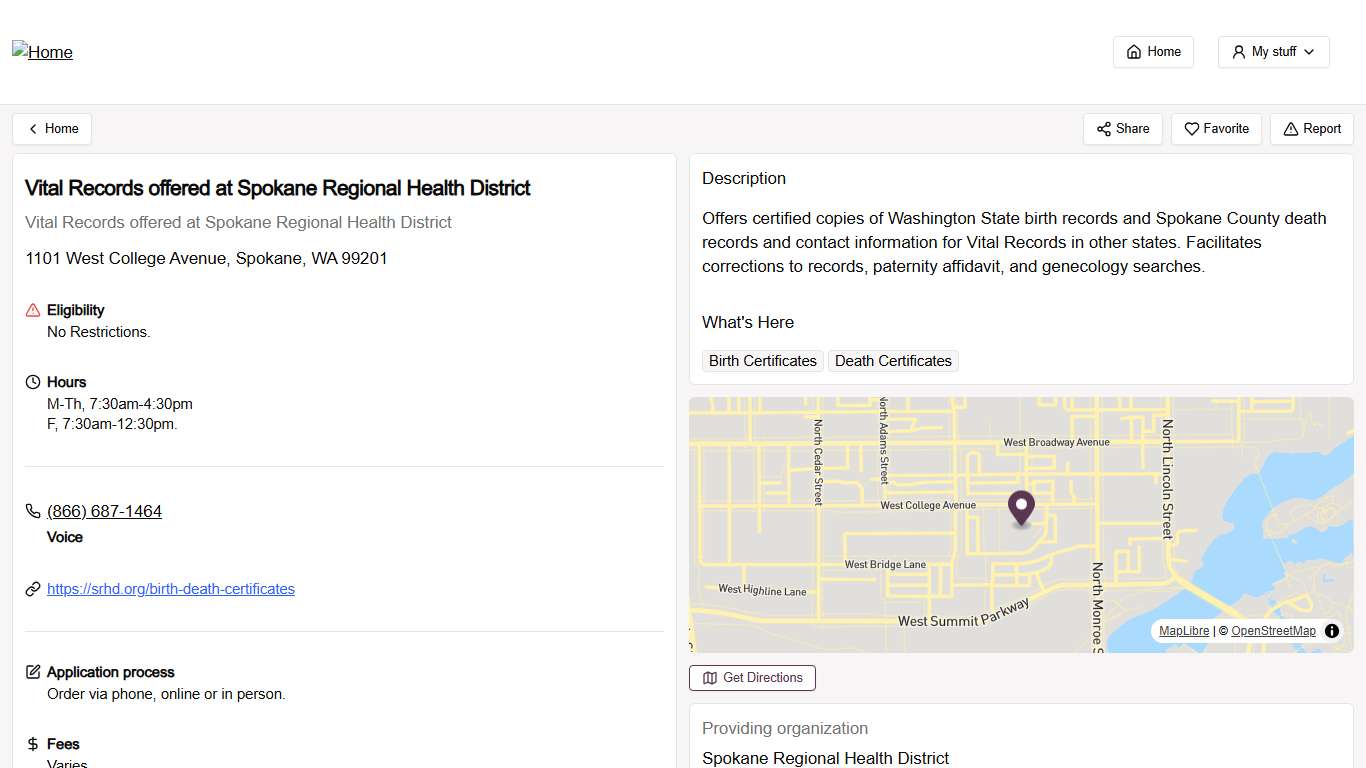Select the Birth Certificates tag
This screenshot has width=1366, height=768.
point(762,361)
